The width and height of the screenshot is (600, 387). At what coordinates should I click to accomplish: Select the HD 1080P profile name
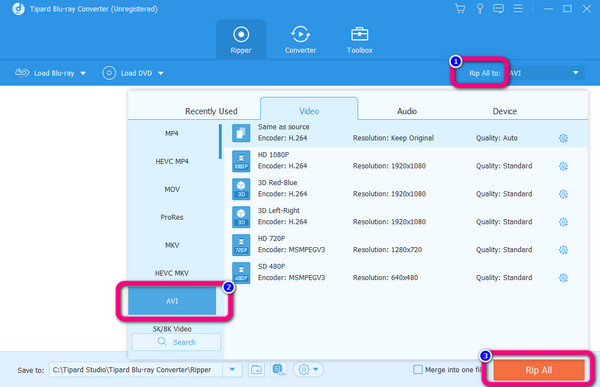tap(273, 155)
